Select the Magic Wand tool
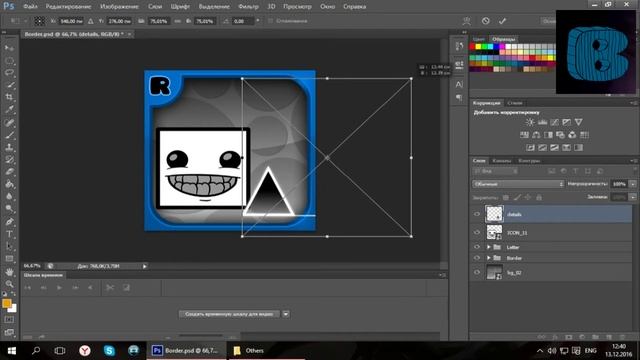 coord(9,85)
